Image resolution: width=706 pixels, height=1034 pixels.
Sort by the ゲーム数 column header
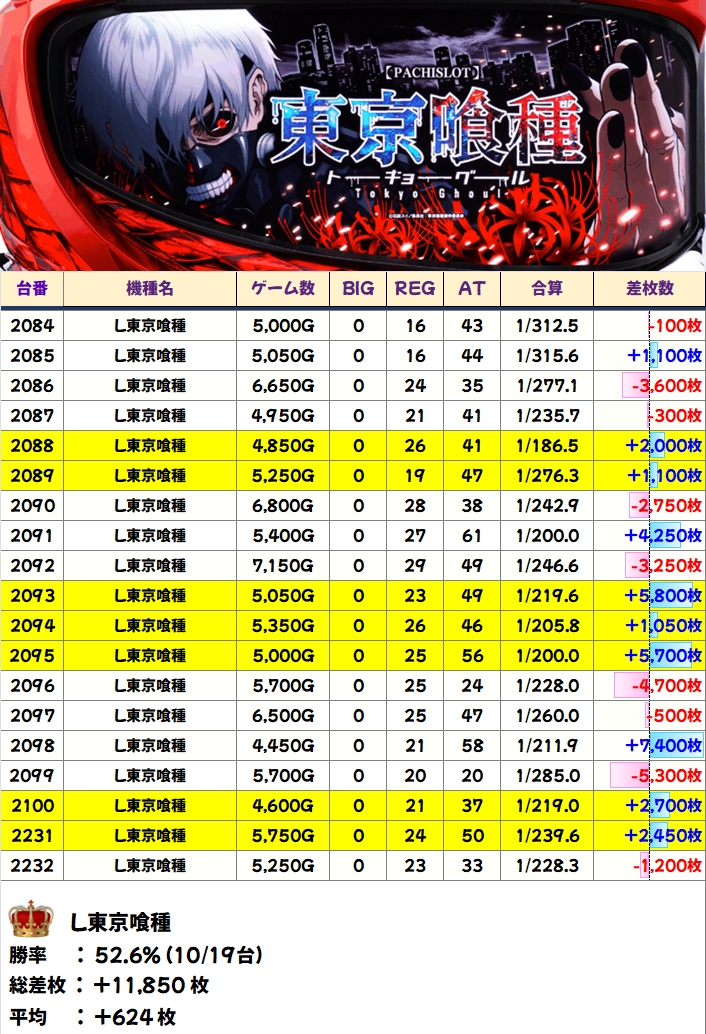(x=283, y=288)
